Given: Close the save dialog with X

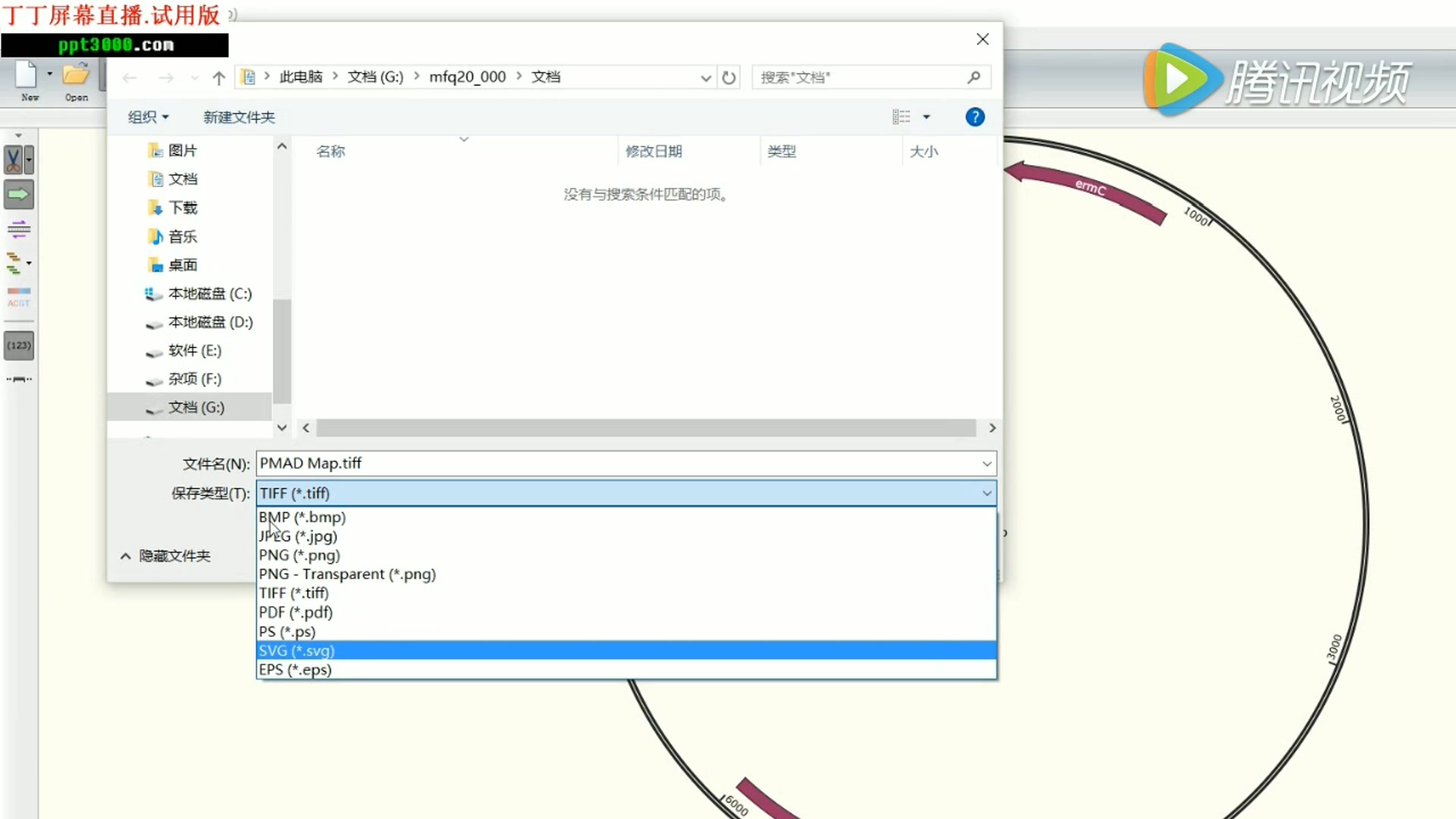Looking at the screenshot, I should click(983, 39).
